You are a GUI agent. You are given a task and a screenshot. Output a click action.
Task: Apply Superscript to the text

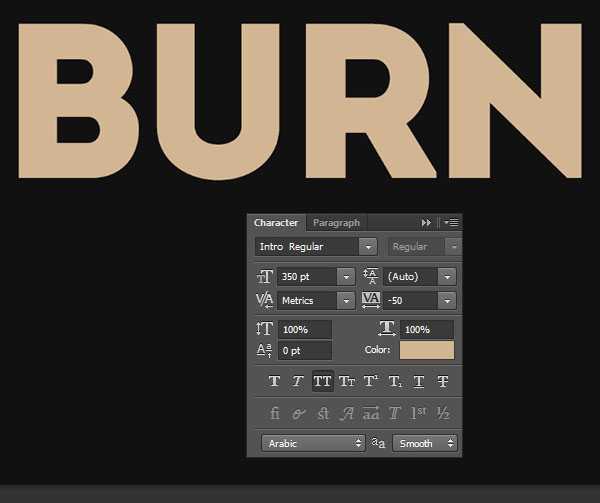pos(370,381)
